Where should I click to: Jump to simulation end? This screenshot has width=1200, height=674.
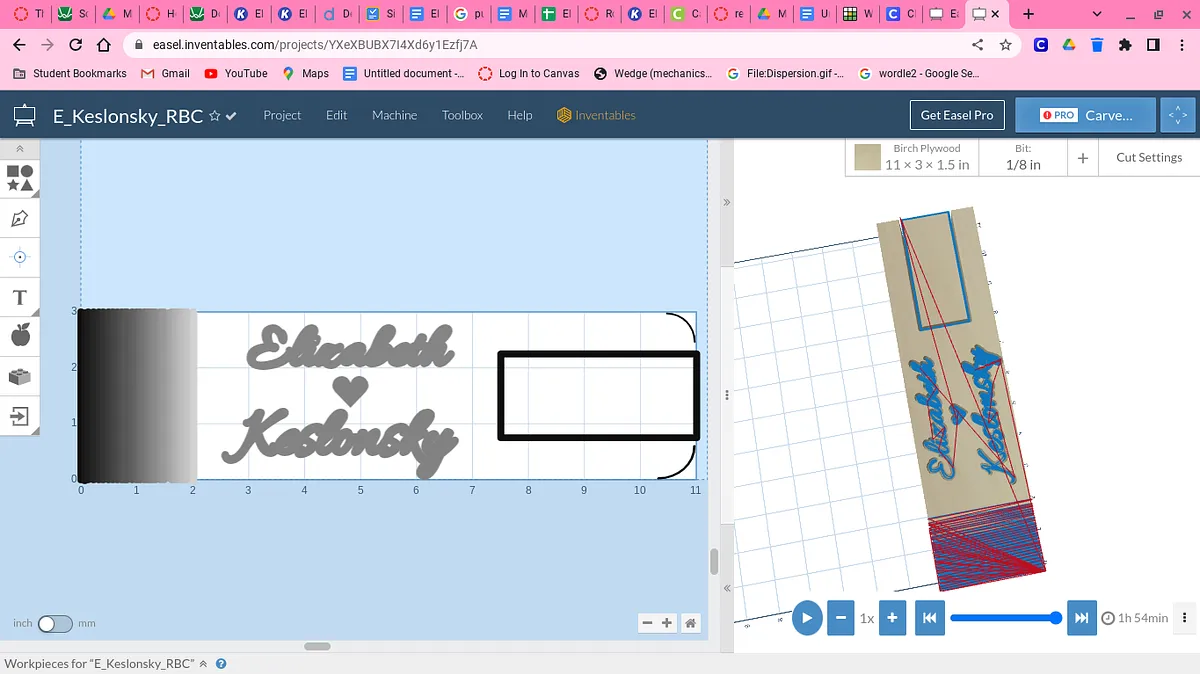point(1081,618)
